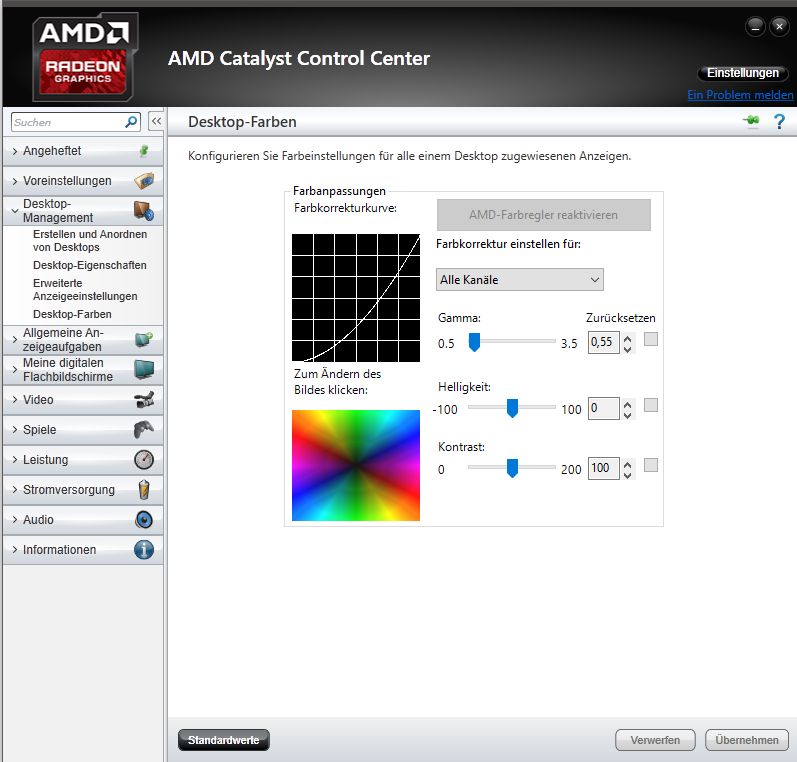Image resolution: width=797 pixels, height=762 pixels.
Task: Check the Kontrast reset checkbox
Action: (651, 465)
